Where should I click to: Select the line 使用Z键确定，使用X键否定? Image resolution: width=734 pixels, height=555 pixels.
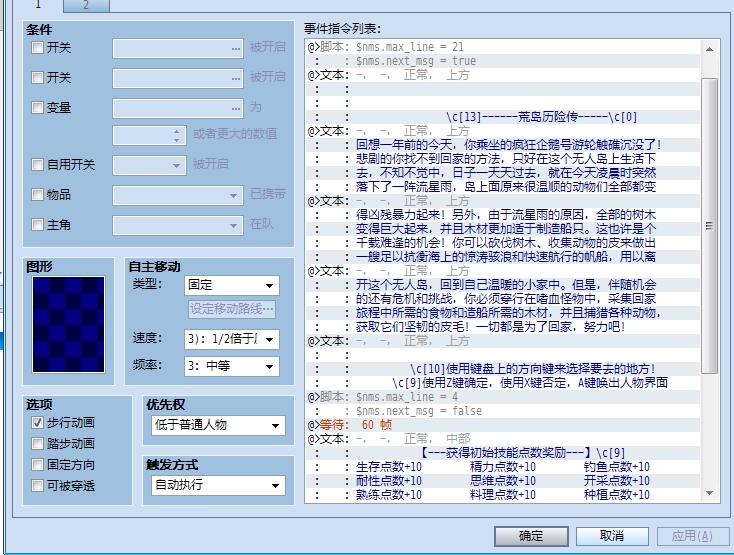coord(503,383)
